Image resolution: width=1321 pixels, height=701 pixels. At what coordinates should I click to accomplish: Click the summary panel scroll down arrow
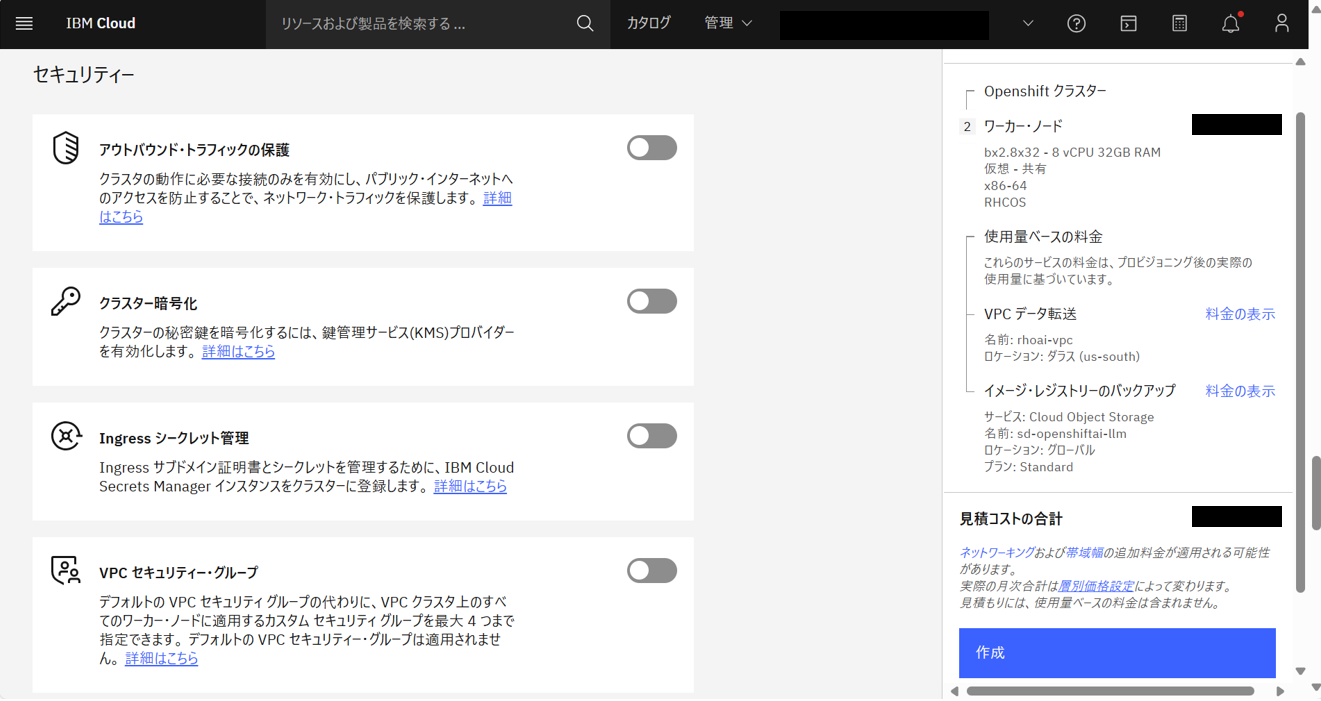pos(1300,672)
